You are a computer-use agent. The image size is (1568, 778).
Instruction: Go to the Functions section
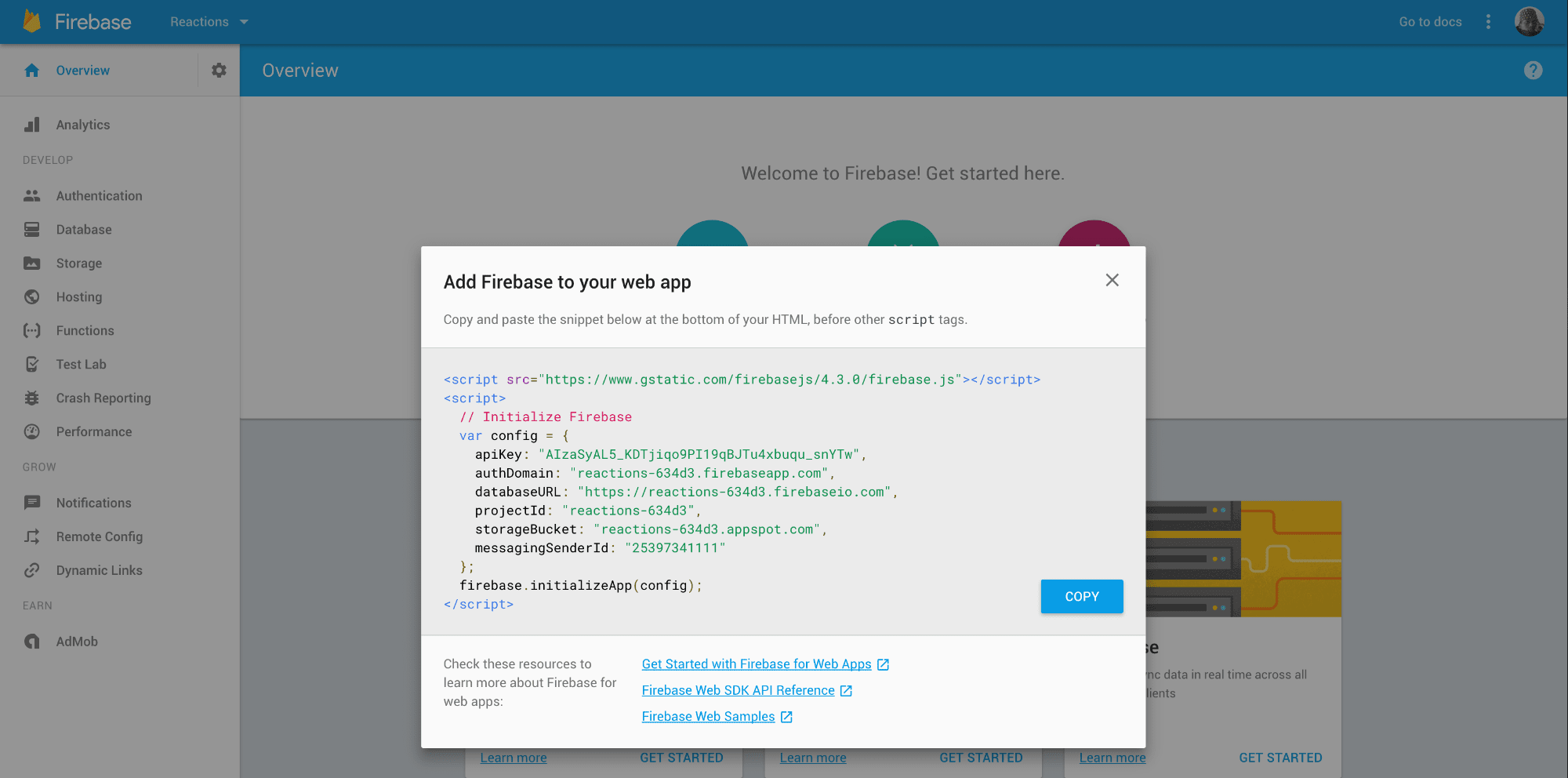tap(85, 331)
